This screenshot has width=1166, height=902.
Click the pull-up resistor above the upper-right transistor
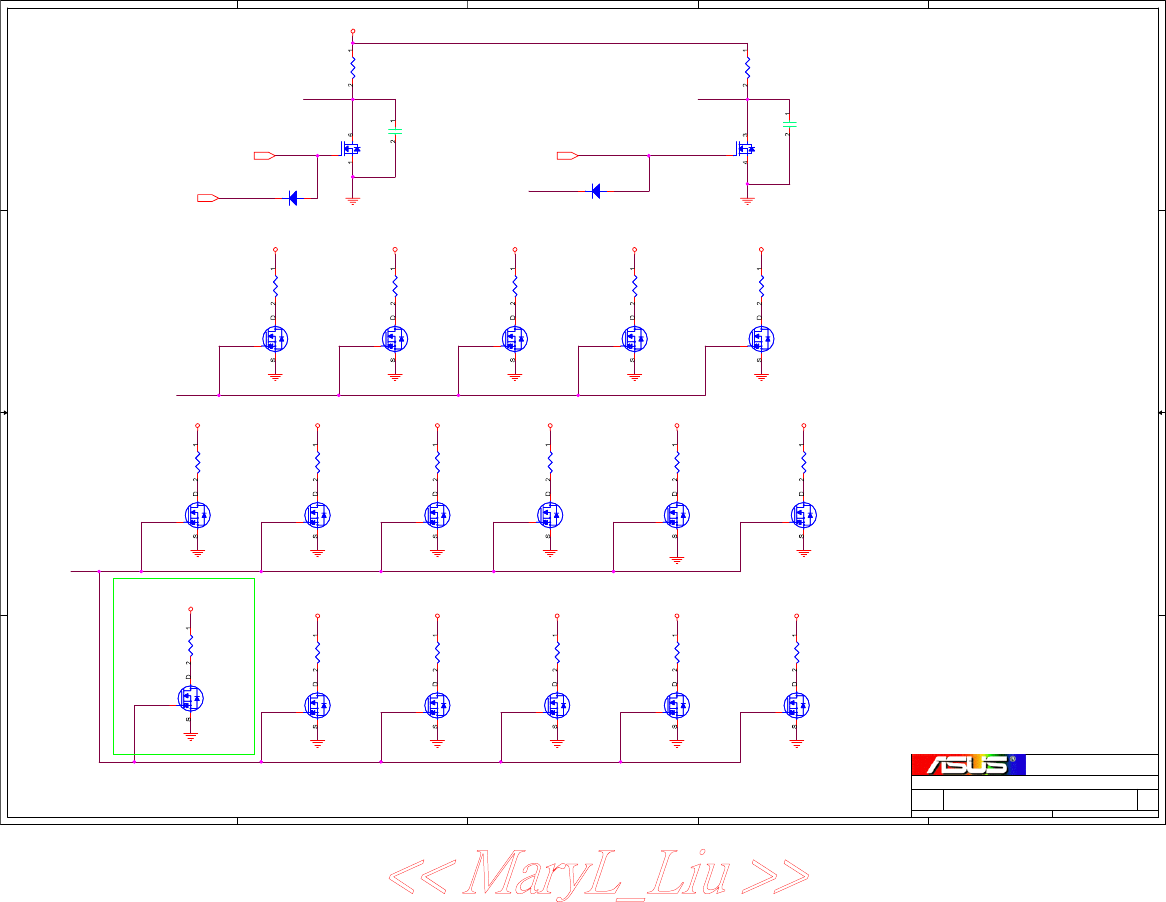[x=747, y=70]
